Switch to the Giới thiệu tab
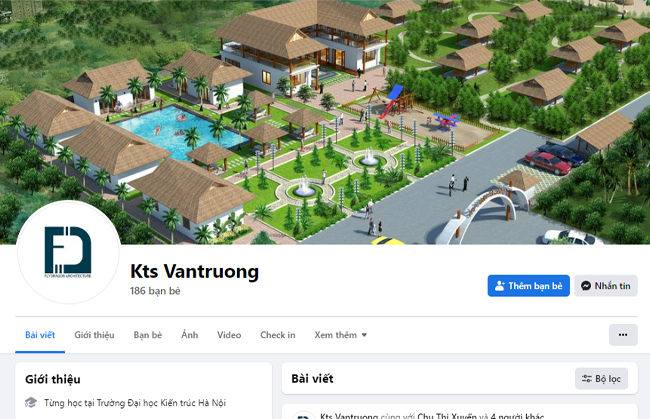Screen dimensions: 650x419 (x=94, y=335)
